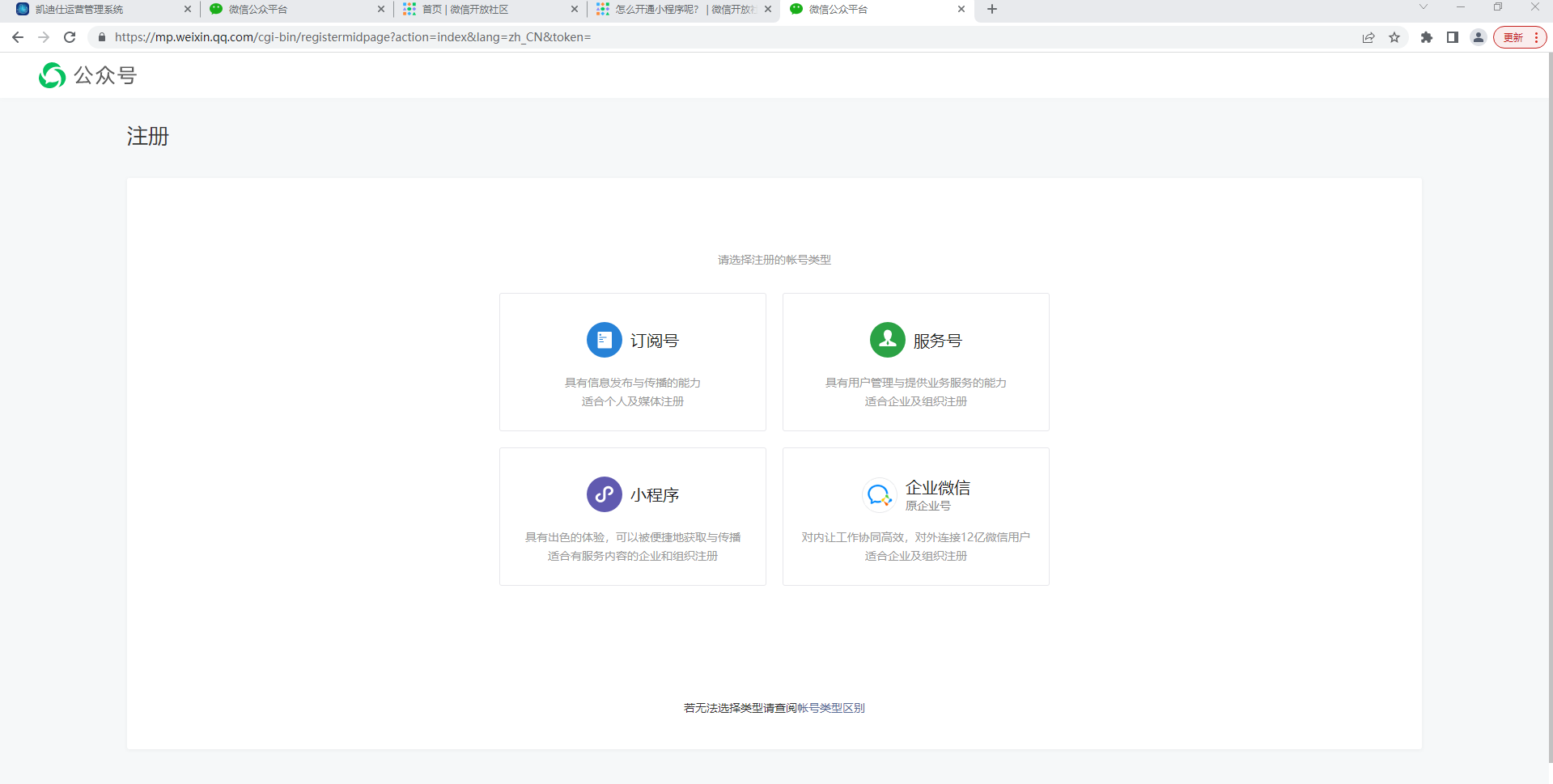Close the 怎么开通小程序呢 tab
1553x784 pixels.
tap(768, 9)
